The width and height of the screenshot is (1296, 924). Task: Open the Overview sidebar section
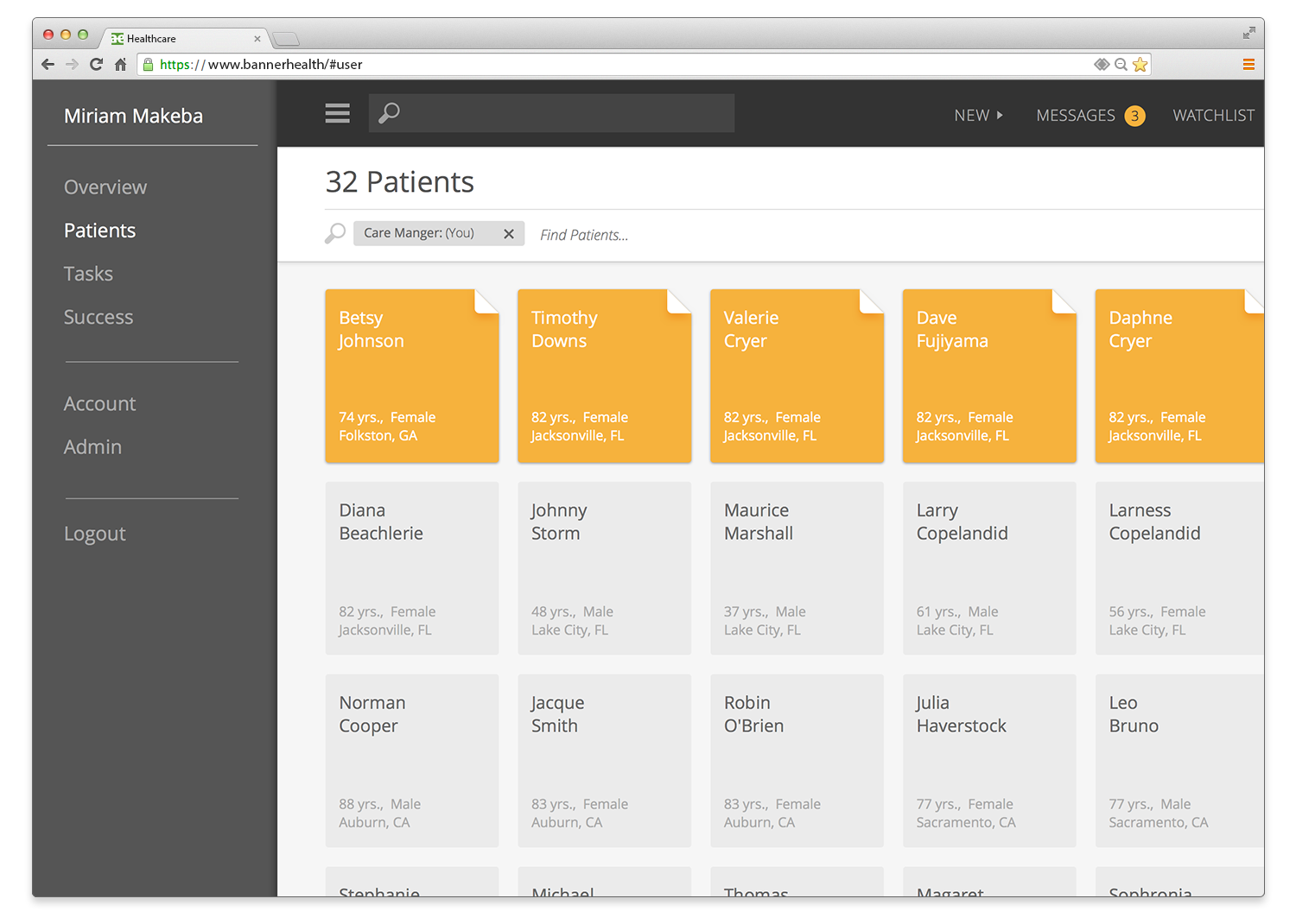105,187
